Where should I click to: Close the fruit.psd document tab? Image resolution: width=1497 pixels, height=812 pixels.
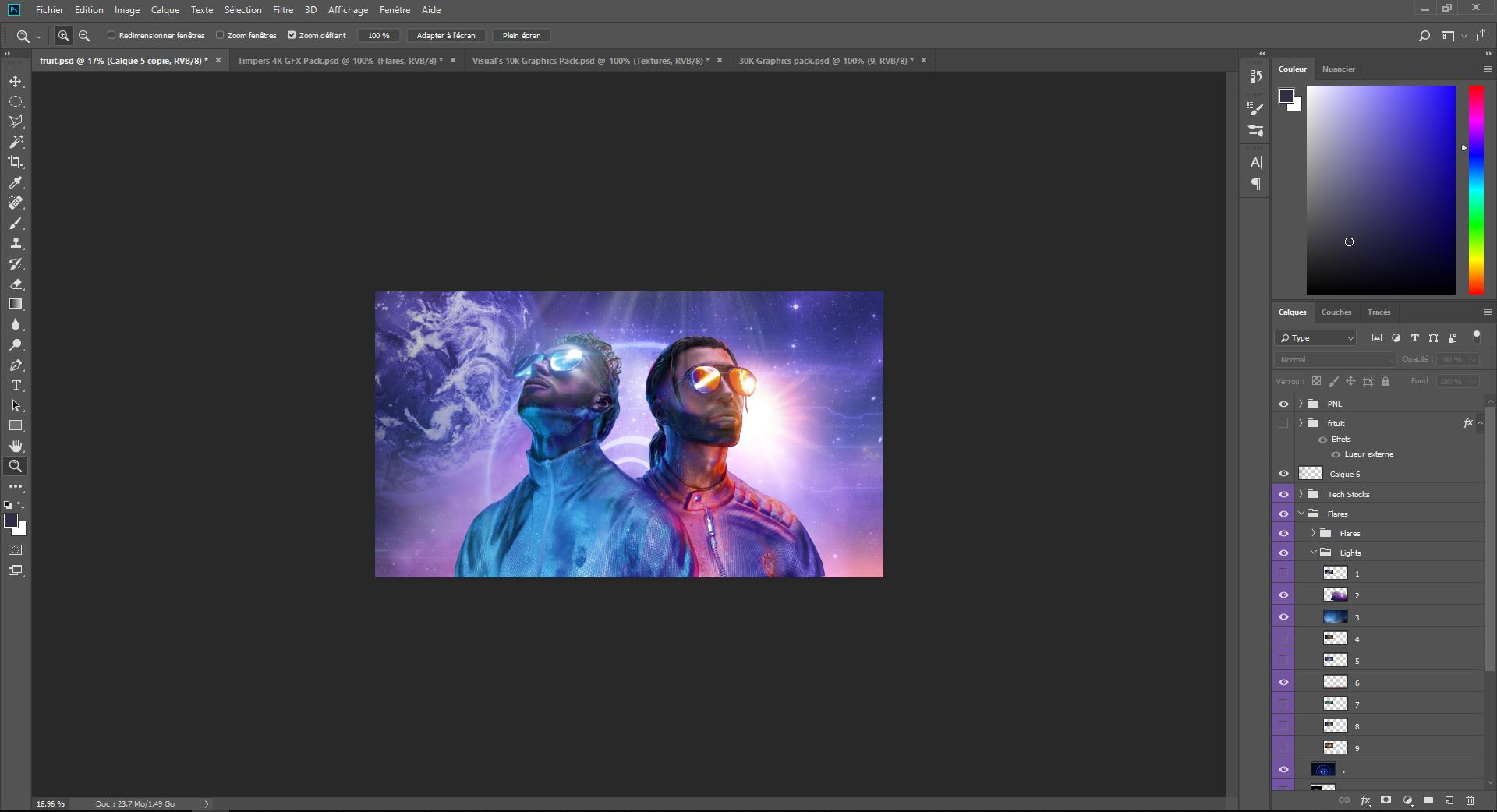tap(218, 60)
